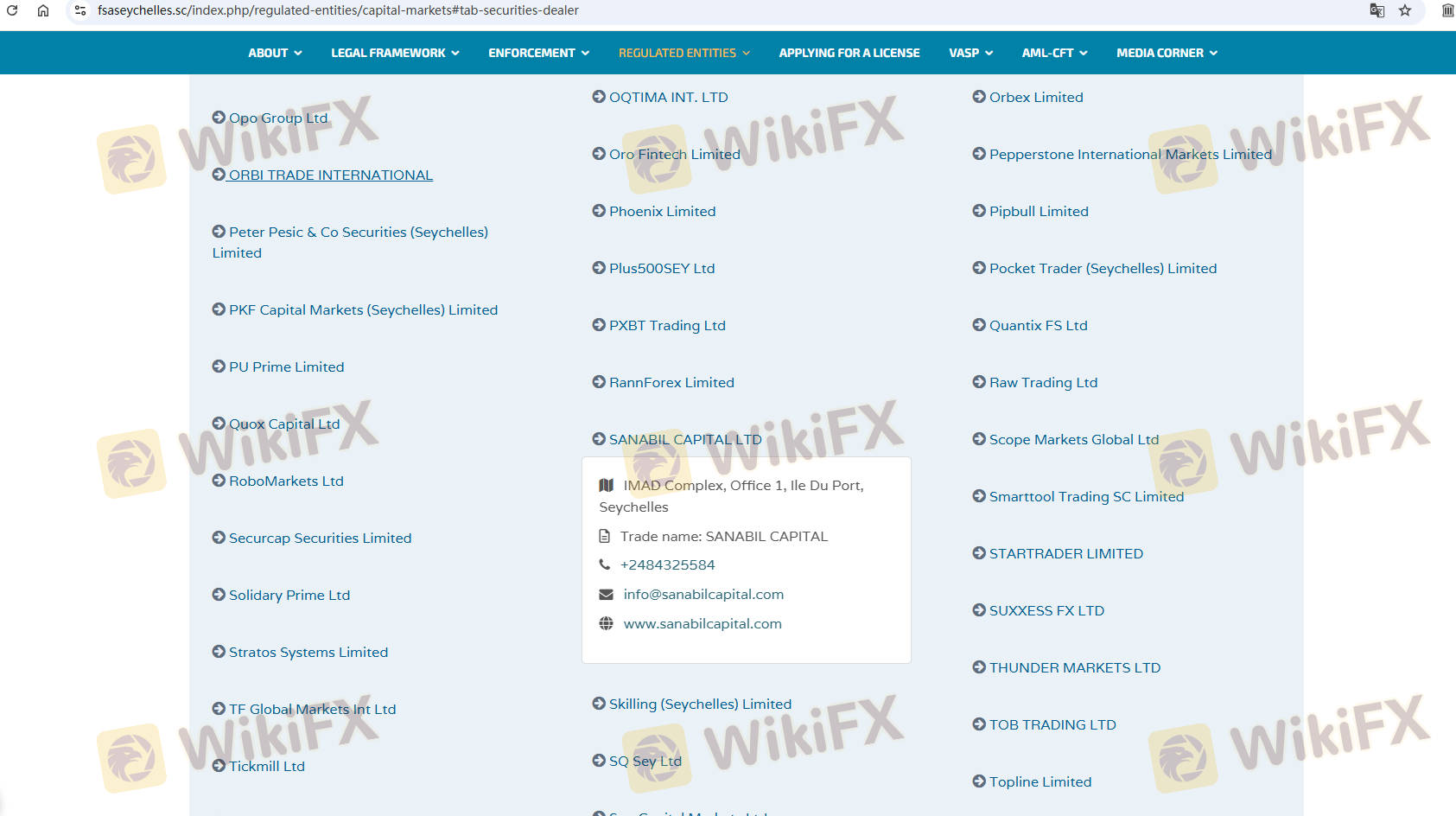Expand the Pepperstone International Markets Limited entry
1456x816 pixels.
pos(1122,154)
